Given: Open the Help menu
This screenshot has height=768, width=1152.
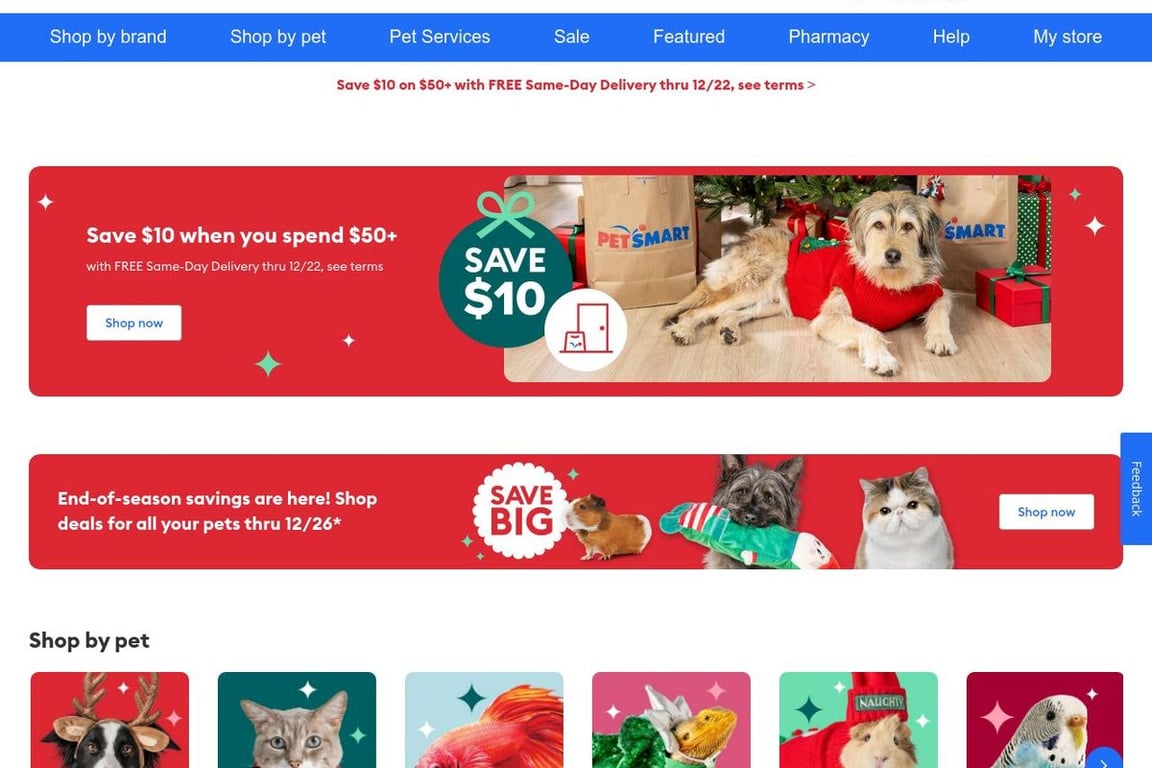Looking at the screenshot, I should tap(951, 37).
